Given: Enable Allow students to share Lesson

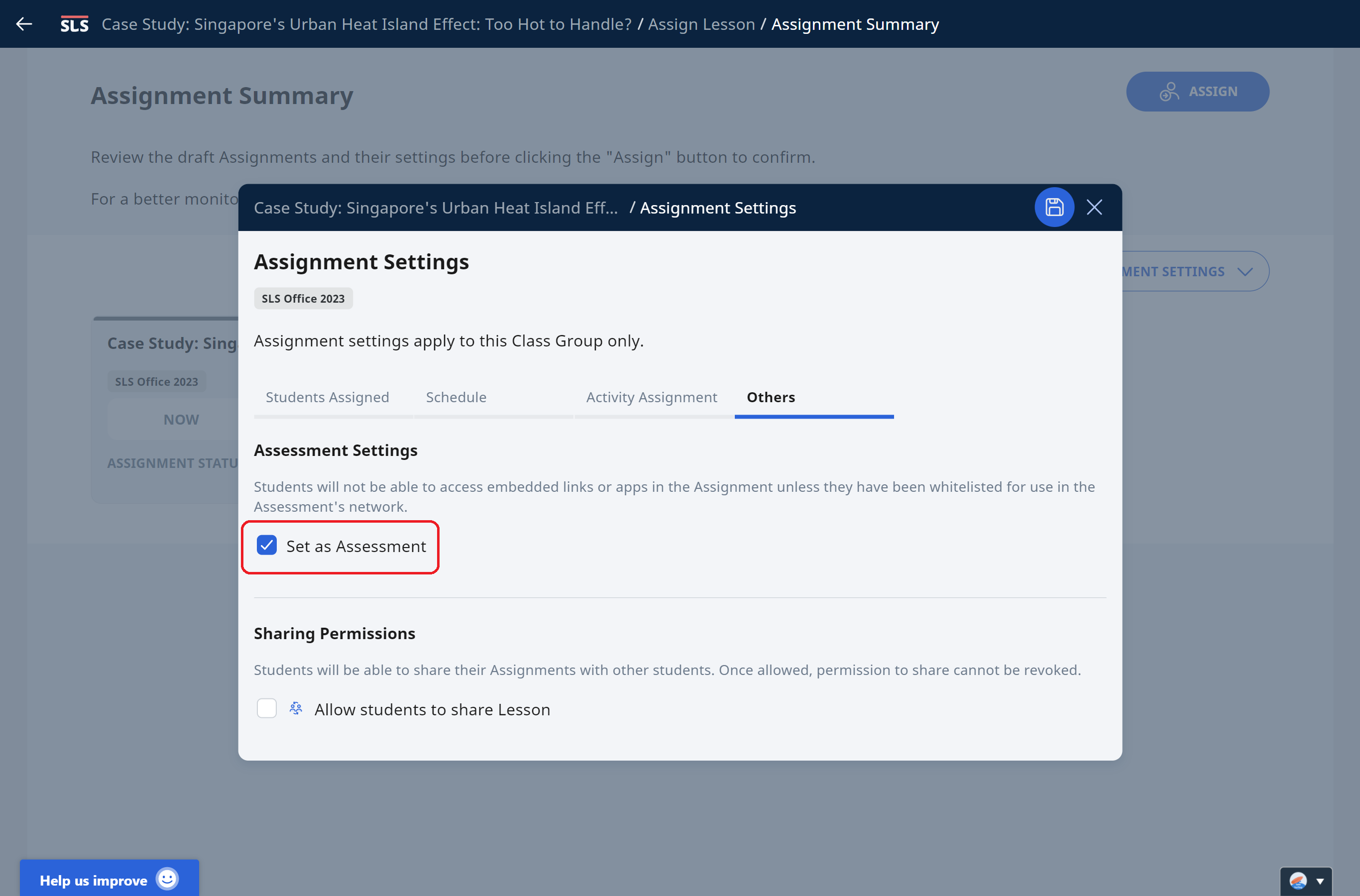Looking at the screenshot, I should tap(267, 708).
